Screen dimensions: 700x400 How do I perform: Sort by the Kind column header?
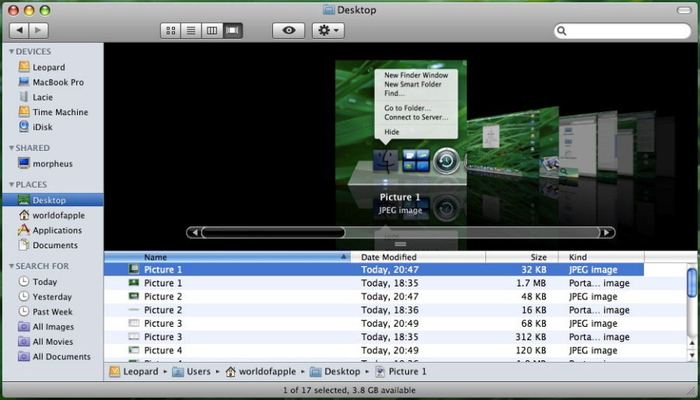tap(602, 257)
